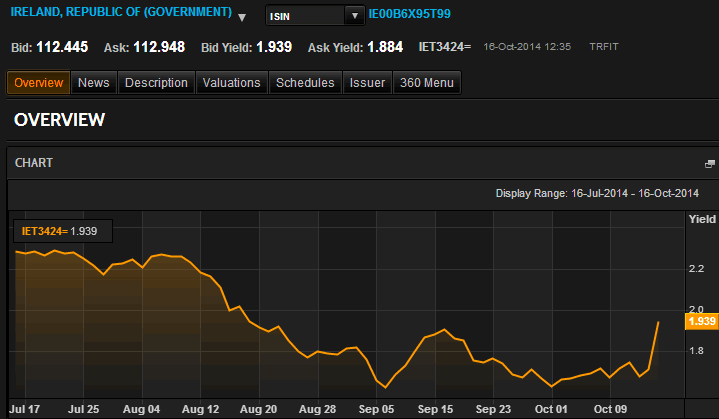Go to the Valuations tab
719x419 pixels.
click(x=231, y=83)
